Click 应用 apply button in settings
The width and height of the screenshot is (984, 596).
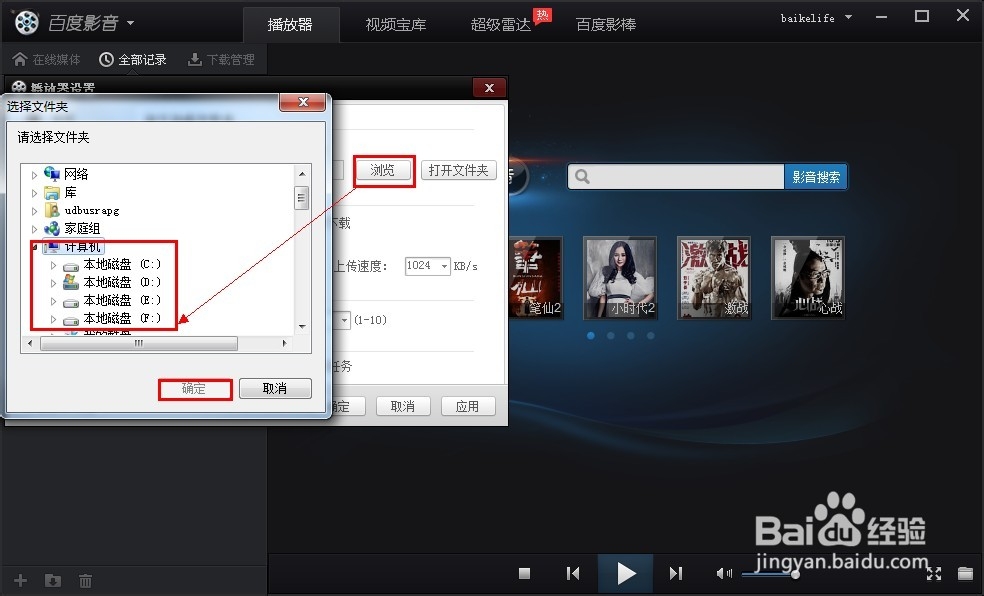point(468,407)
